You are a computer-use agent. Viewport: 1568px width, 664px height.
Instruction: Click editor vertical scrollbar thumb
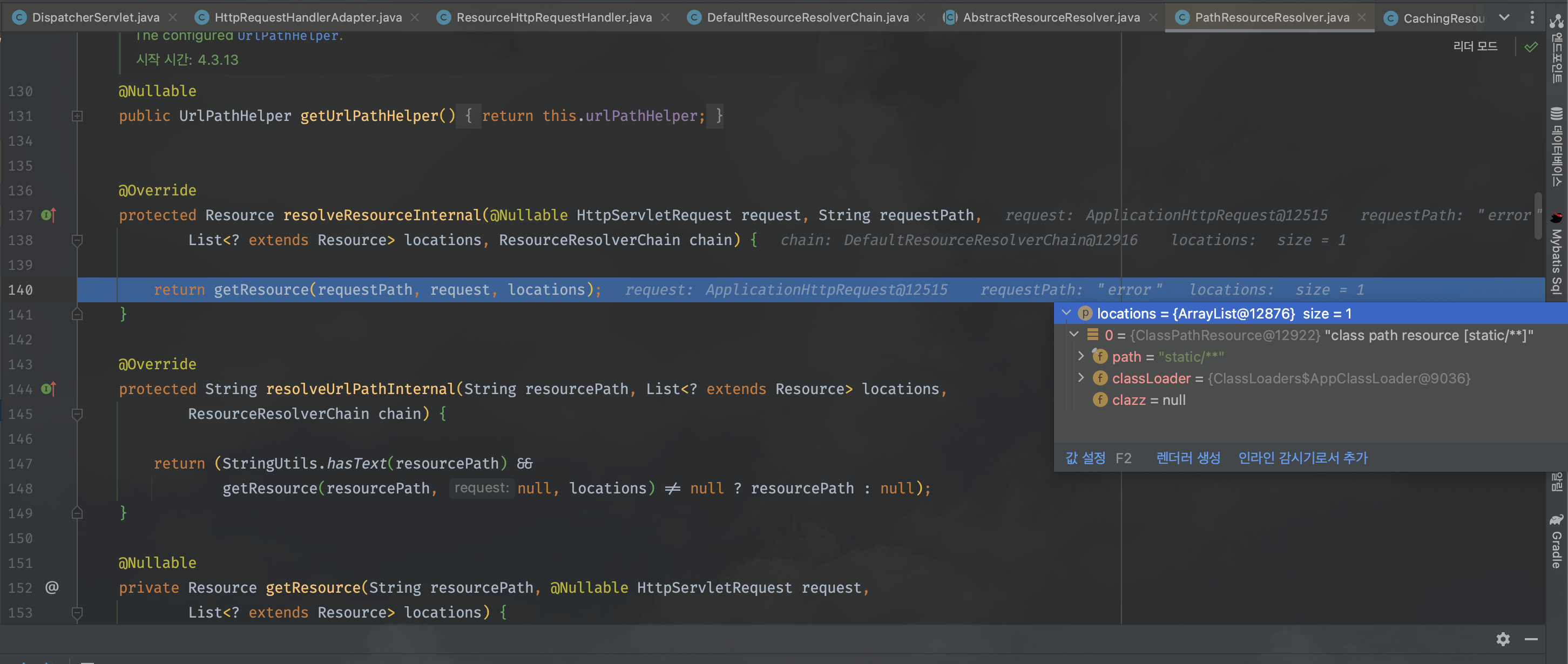pyautogui.click(x=1538, y=215)
